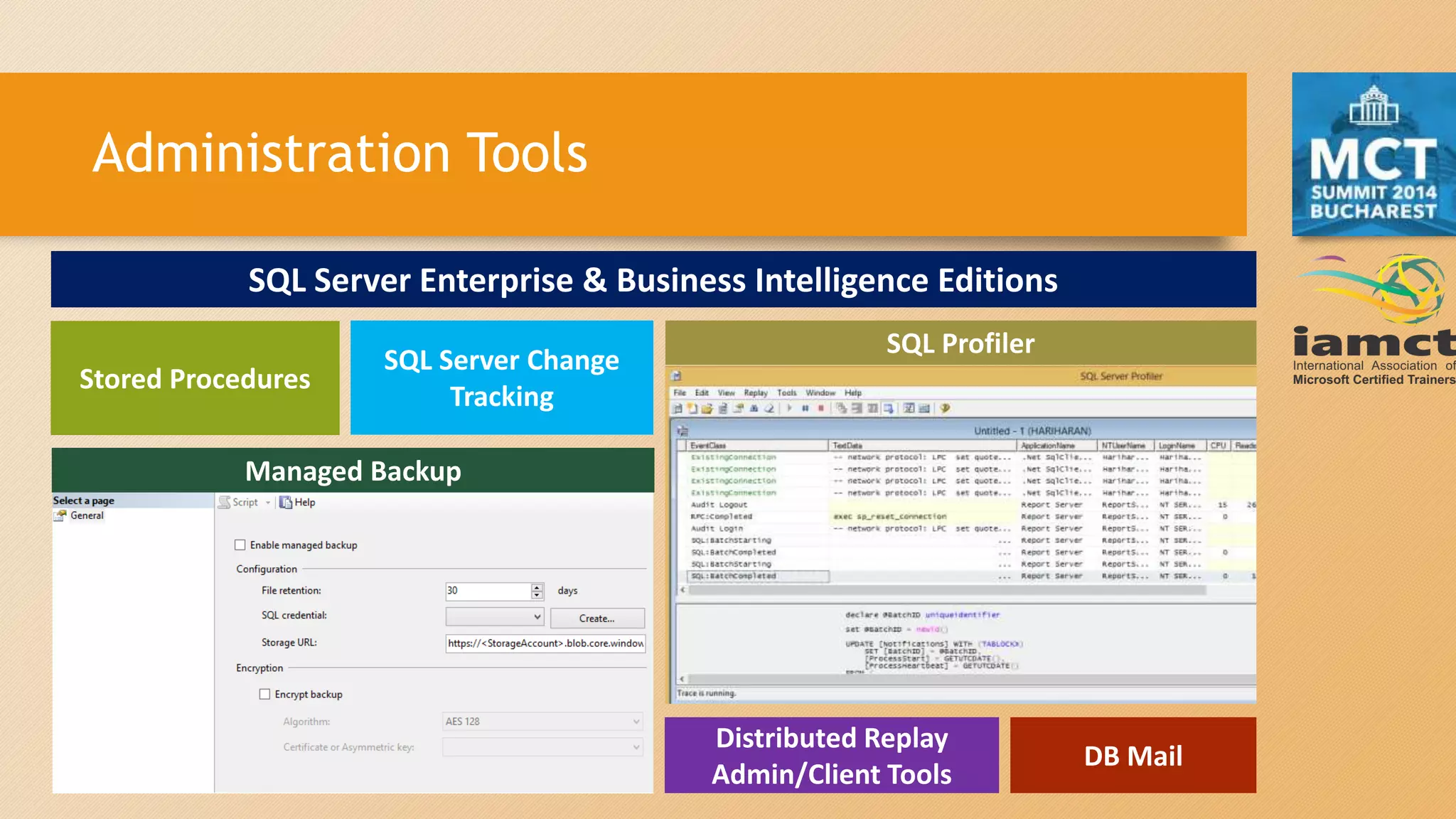This screenshot has width=1456, height=819.
Task: Open the Help menu in SQL Server Profiler
Action: pos(853,392)
